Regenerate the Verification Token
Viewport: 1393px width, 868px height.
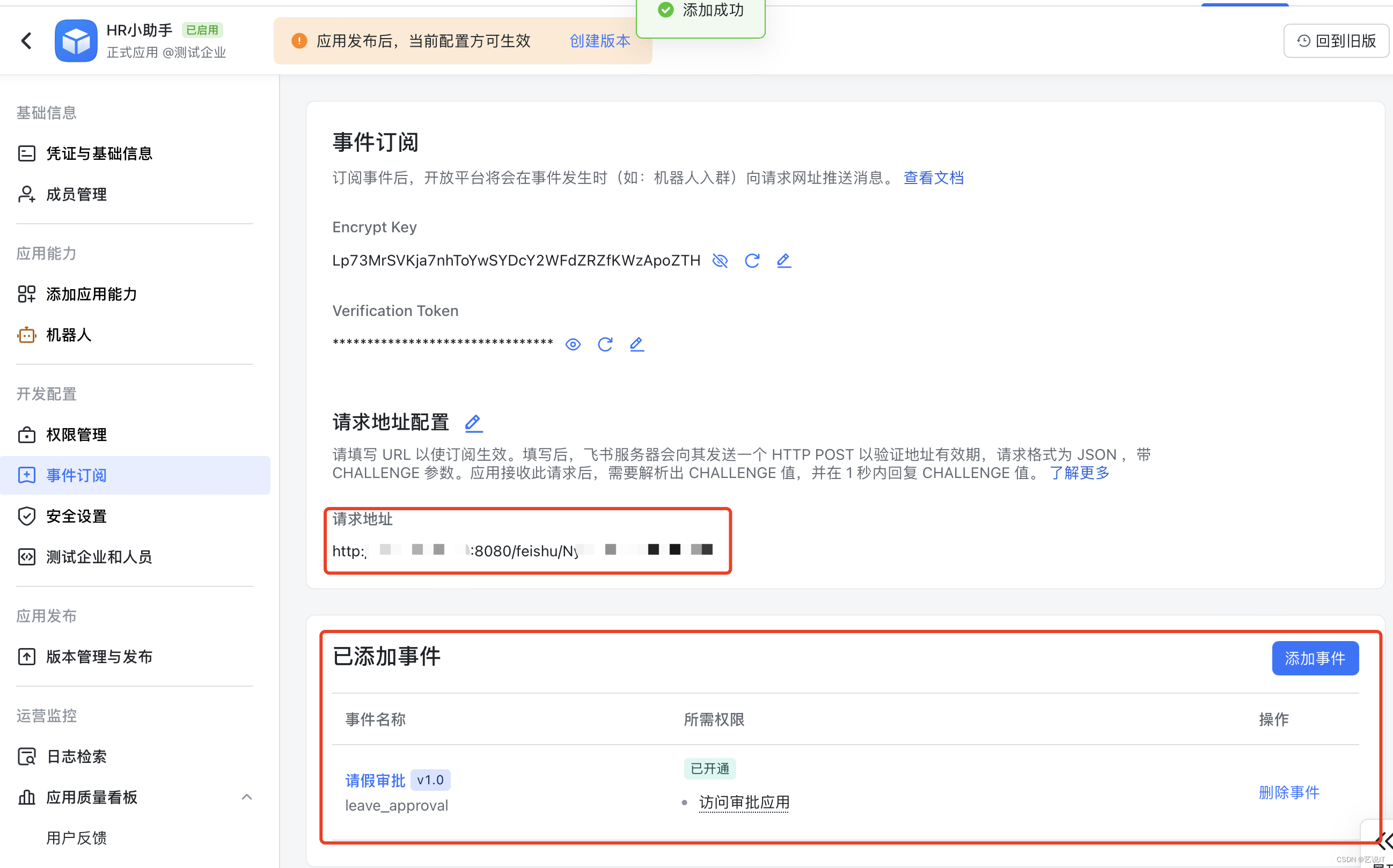[x=605, y=344]
